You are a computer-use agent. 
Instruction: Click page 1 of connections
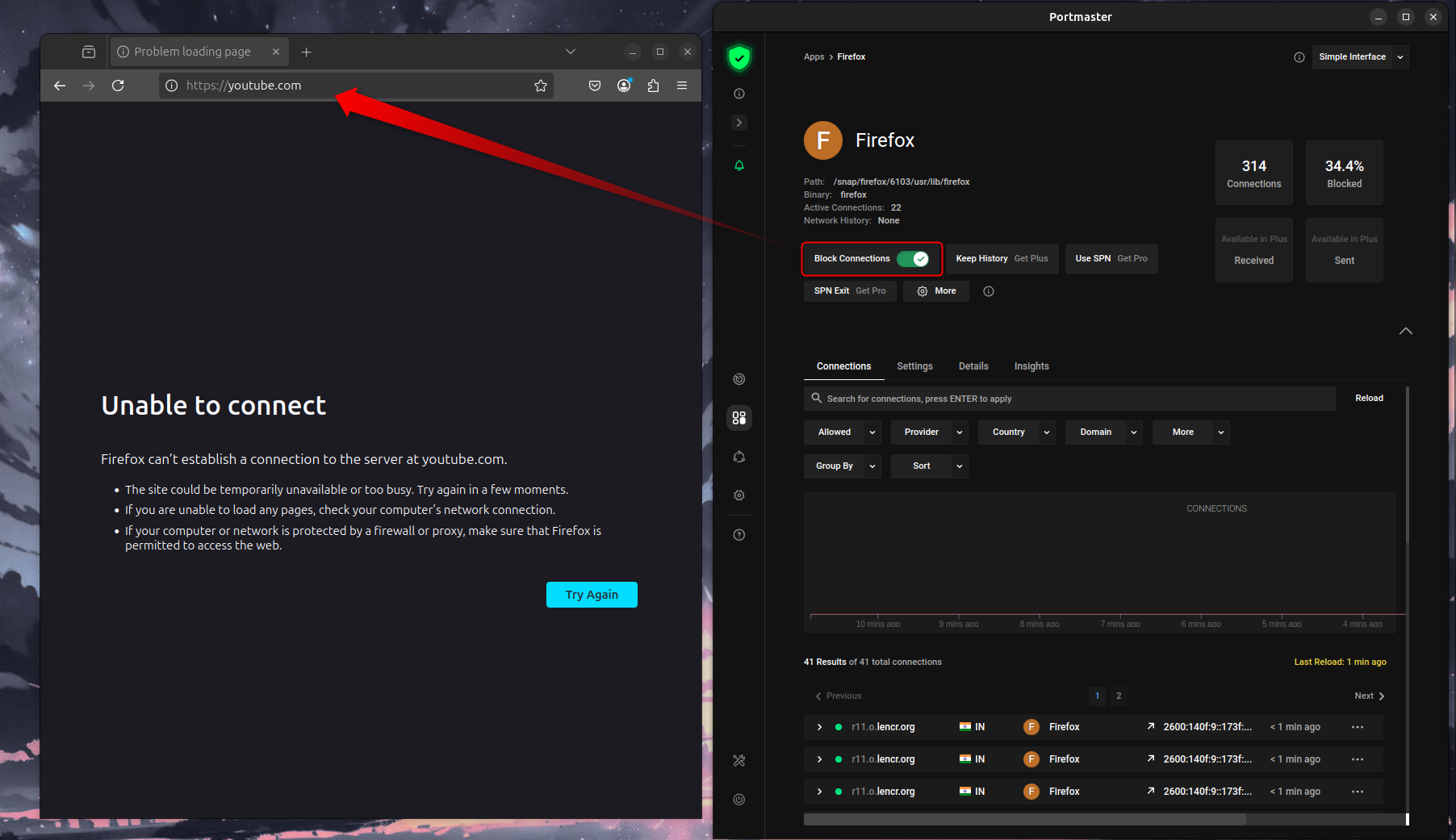point(1097,696)
